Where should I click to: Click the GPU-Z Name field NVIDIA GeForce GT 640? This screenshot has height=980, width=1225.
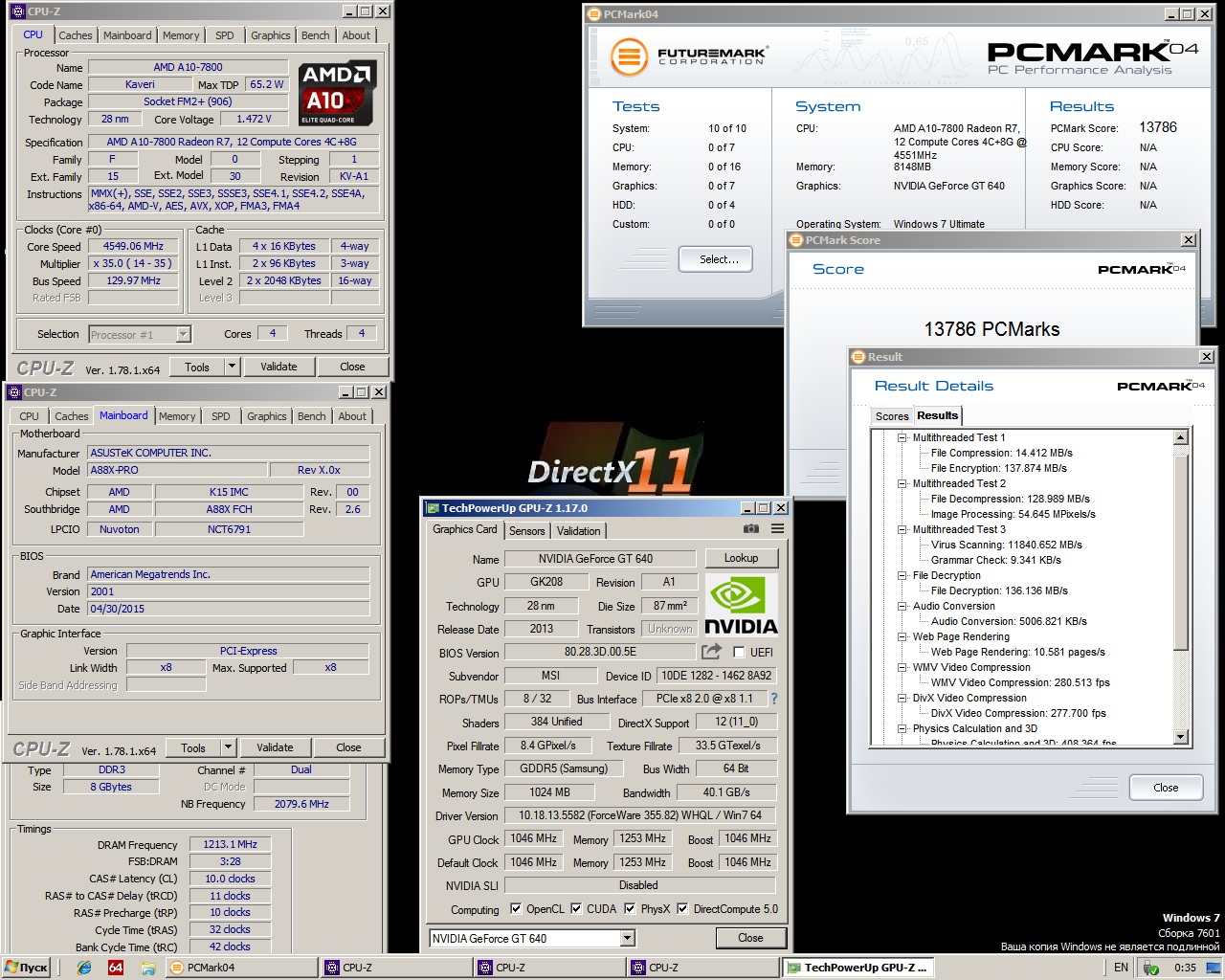[x=601, y=559]
